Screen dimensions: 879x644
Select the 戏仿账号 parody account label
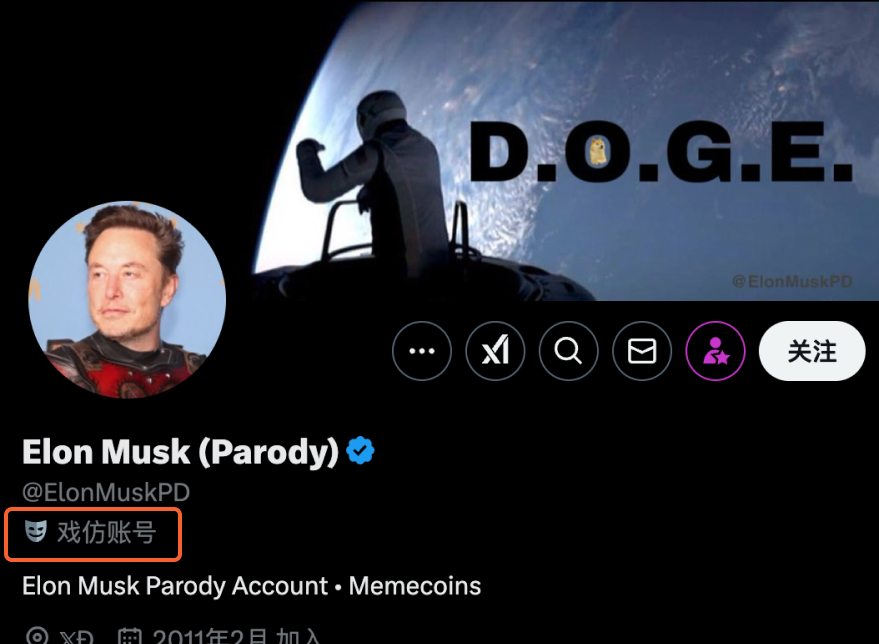106,533
